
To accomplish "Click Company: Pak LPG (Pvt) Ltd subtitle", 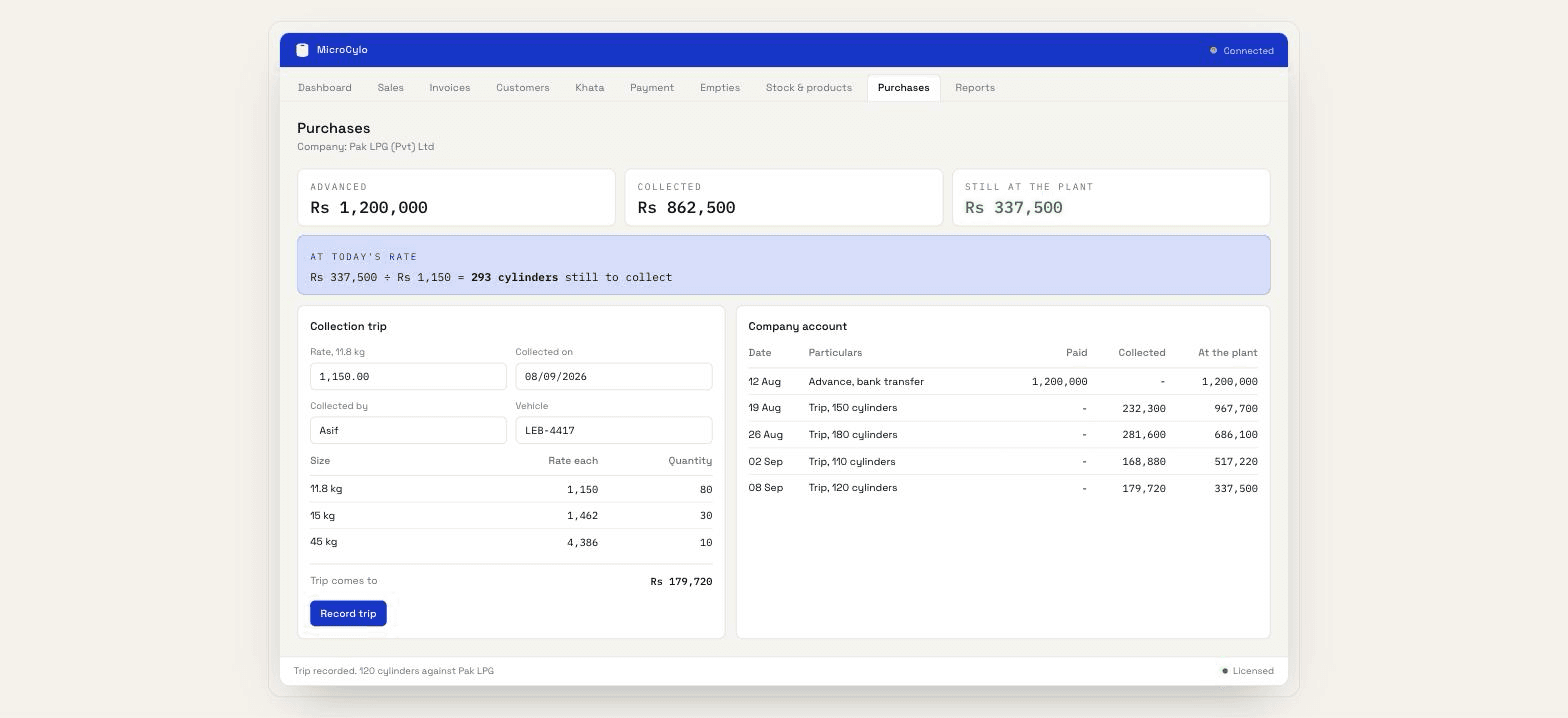I will [366, 147].
